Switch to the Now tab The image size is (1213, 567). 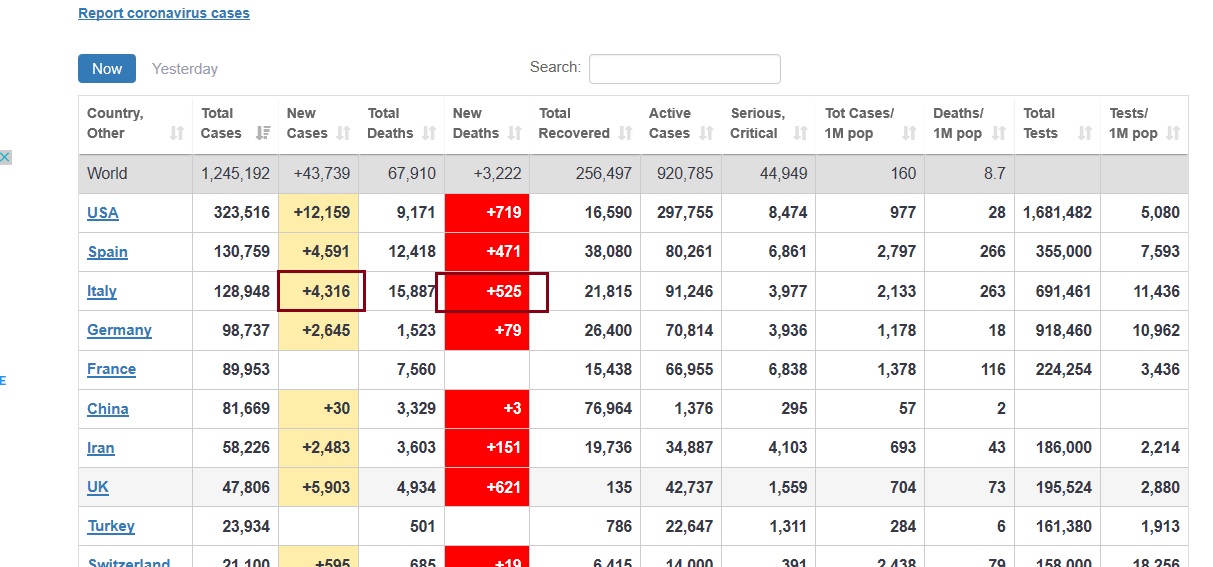click(x=107, y=68)
